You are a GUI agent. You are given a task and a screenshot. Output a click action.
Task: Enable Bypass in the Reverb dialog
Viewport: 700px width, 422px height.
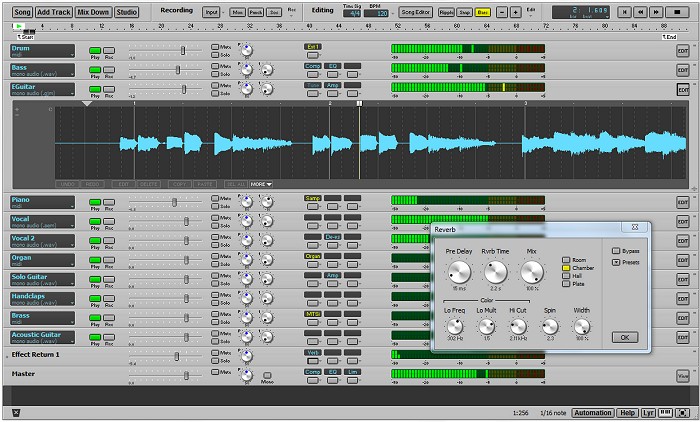point(615,250)
